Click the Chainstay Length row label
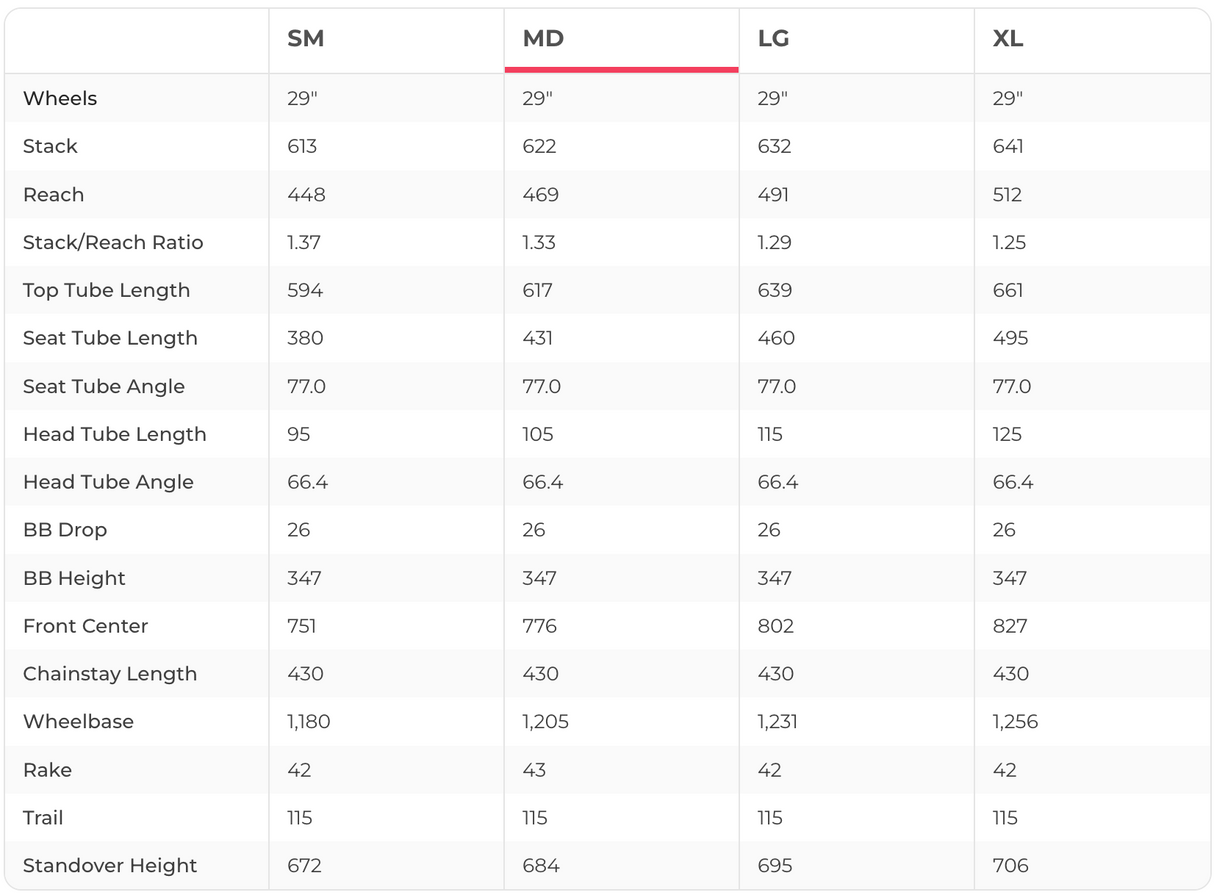 (110, 674)
